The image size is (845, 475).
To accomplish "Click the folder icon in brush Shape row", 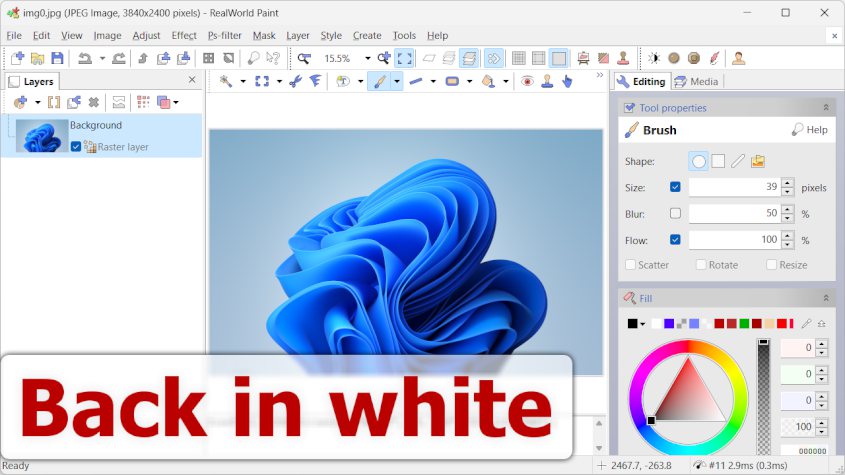I will pos(758,161).
